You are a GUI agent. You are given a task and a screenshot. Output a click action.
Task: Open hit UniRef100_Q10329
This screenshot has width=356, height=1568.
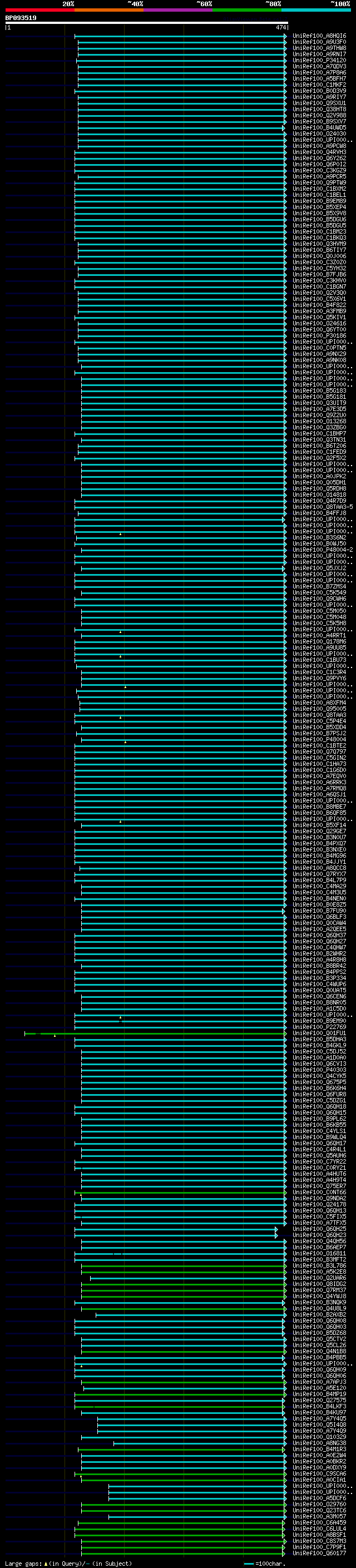pyautogui.click(x=319, y=1437)
